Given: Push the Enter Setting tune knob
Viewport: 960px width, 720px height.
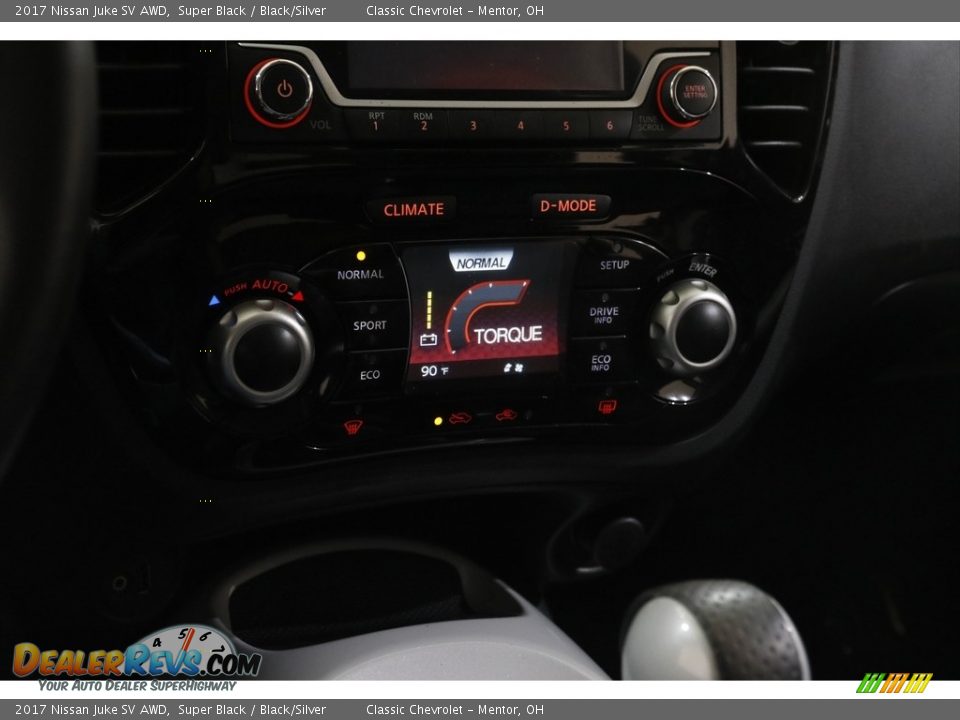Looking at the screenshot, I should point(694,92).
